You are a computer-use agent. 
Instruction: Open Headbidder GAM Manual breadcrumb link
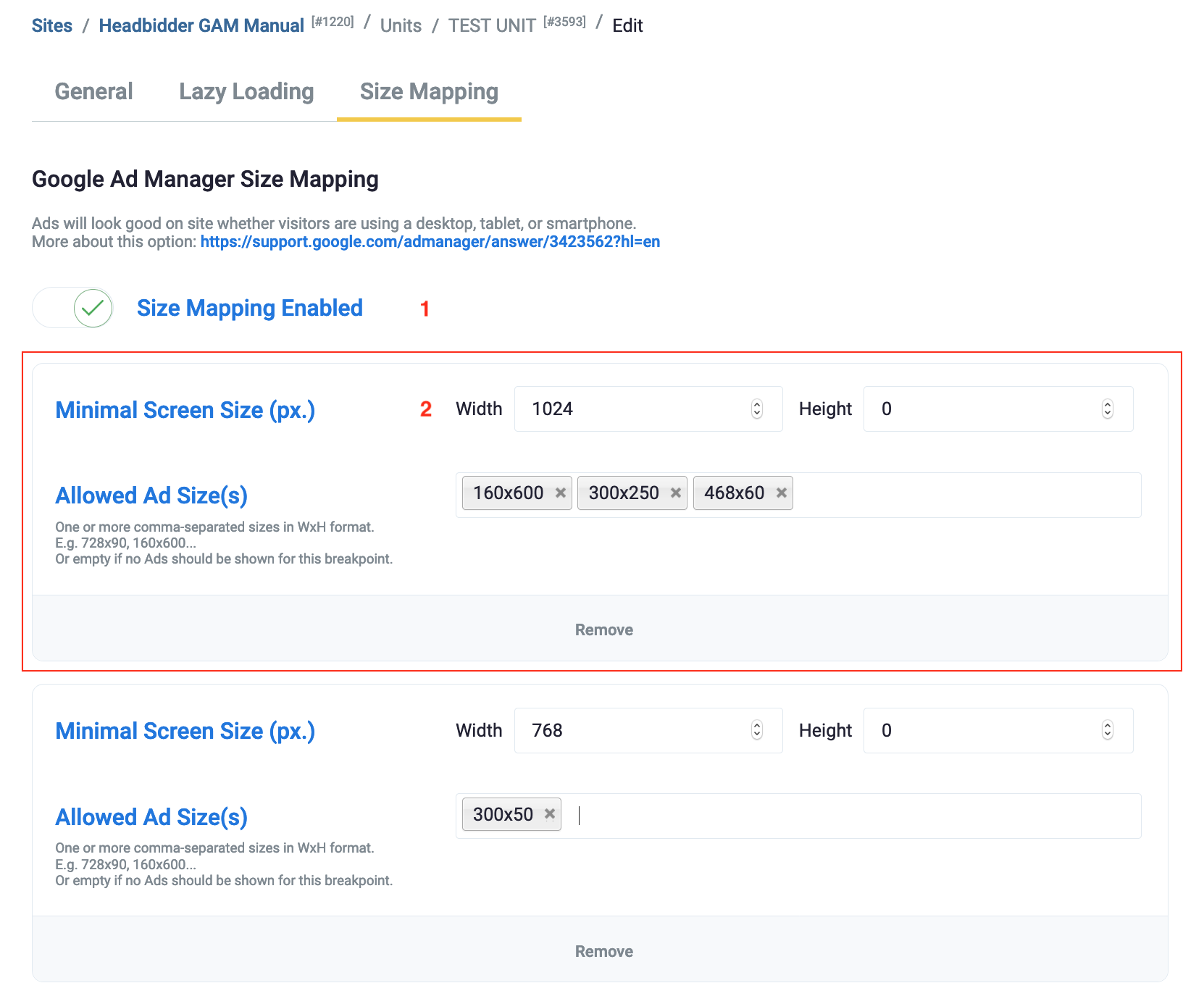click(201, 26)
